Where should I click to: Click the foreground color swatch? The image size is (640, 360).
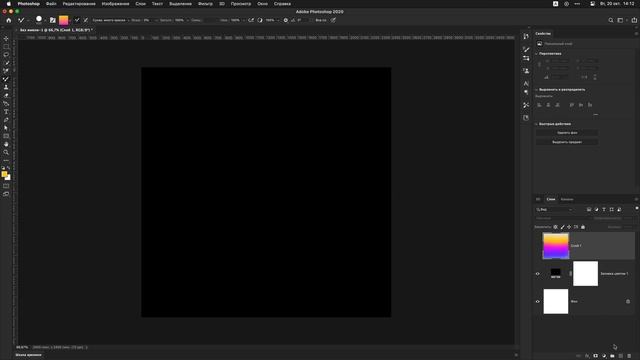(4, 174)
